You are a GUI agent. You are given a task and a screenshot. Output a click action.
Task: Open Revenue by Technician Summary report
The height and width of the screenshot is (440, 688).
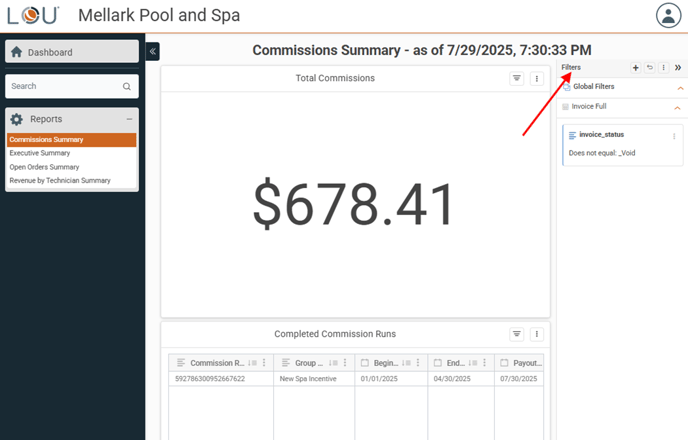pos(60,181)
